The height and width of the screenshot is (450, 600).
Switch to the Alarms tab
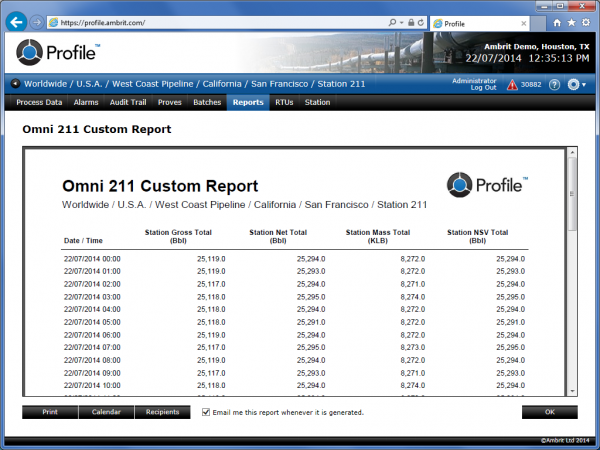(x=86, y=102)
